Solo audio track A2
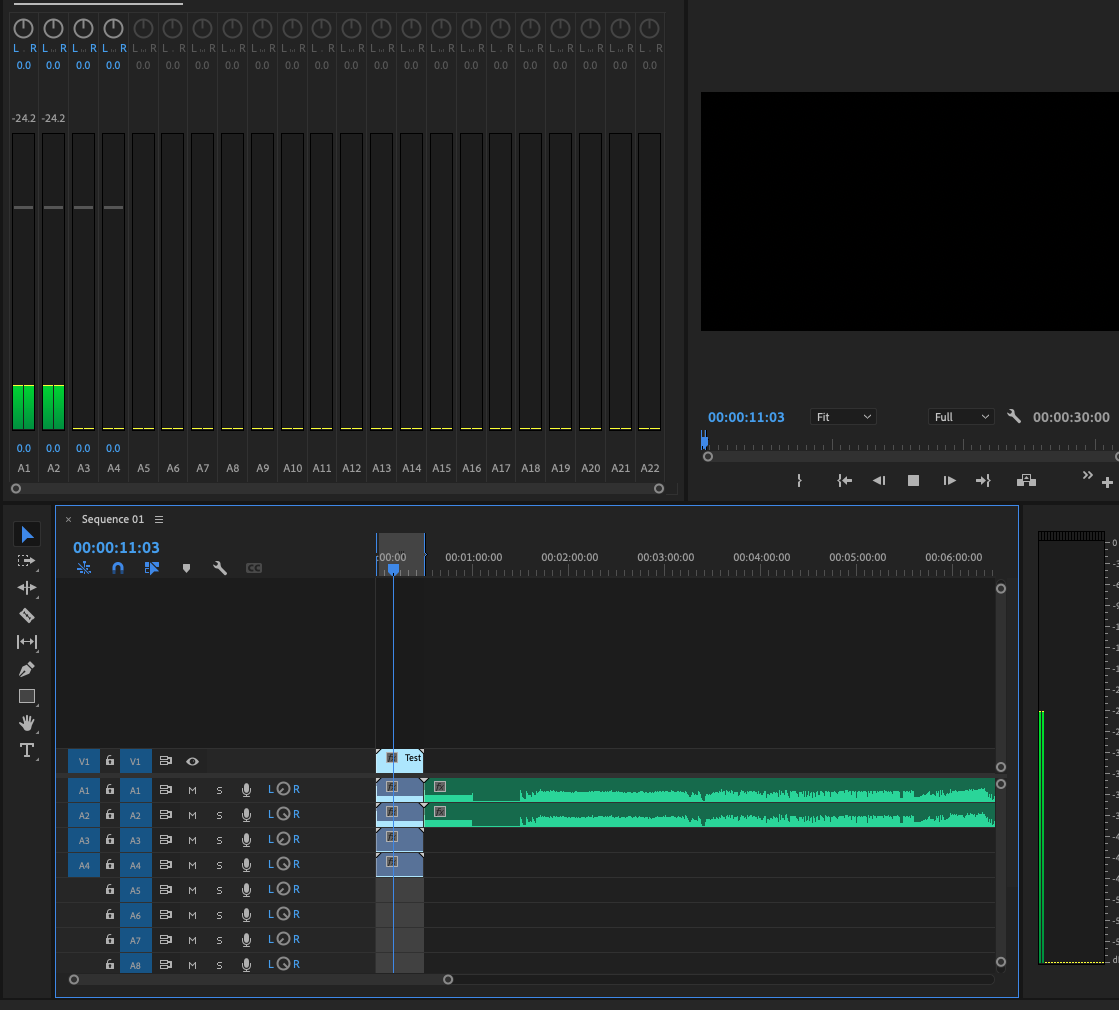 click(x=219, y=814)
